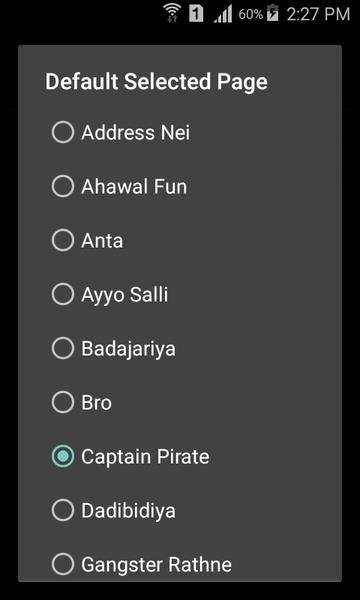Tap the SIM card 1 indicator icon
The width and height of the screenshot is (360, 600).
[x=196, y=15]
